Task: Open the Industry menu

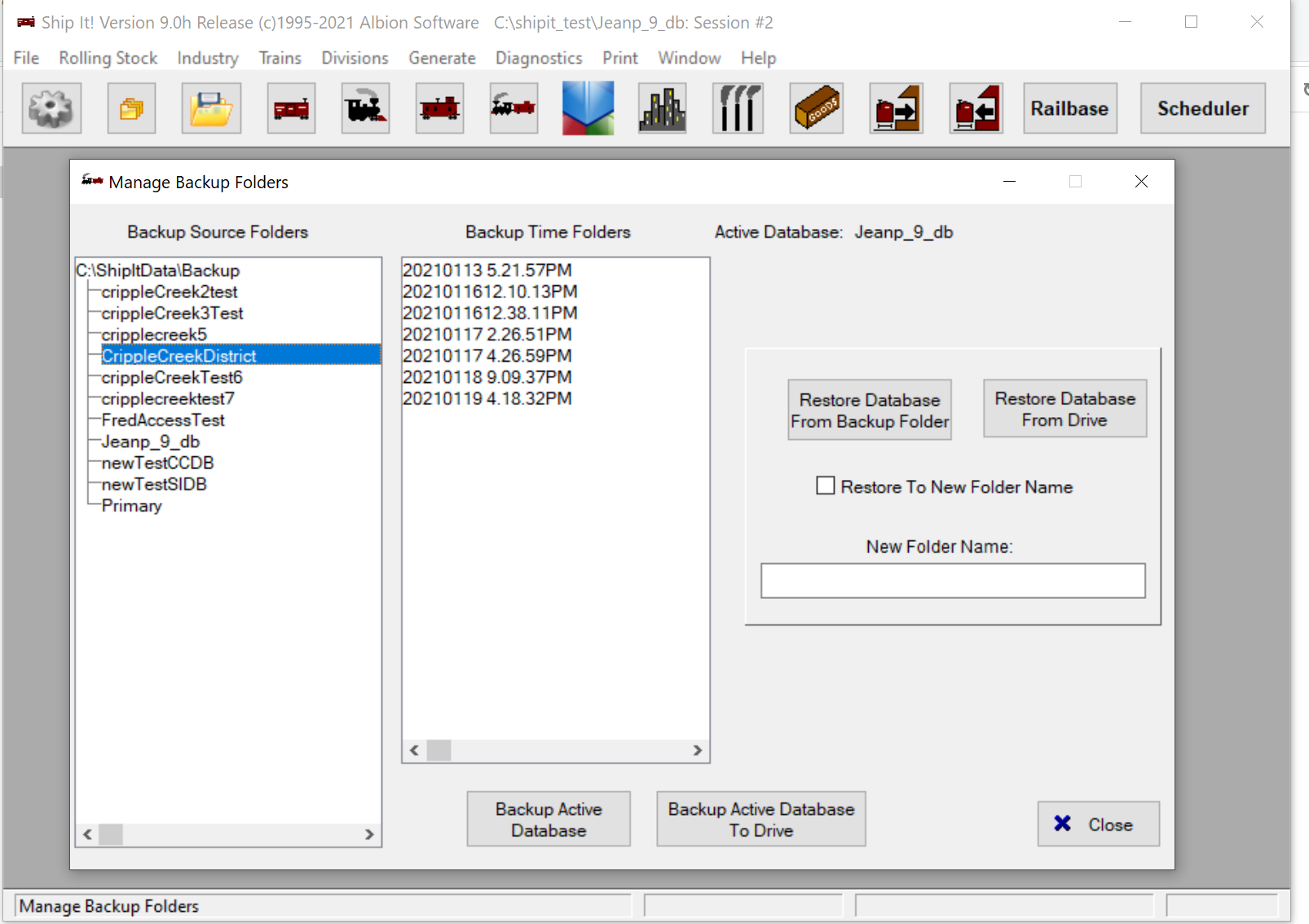Action: [208, 58]
